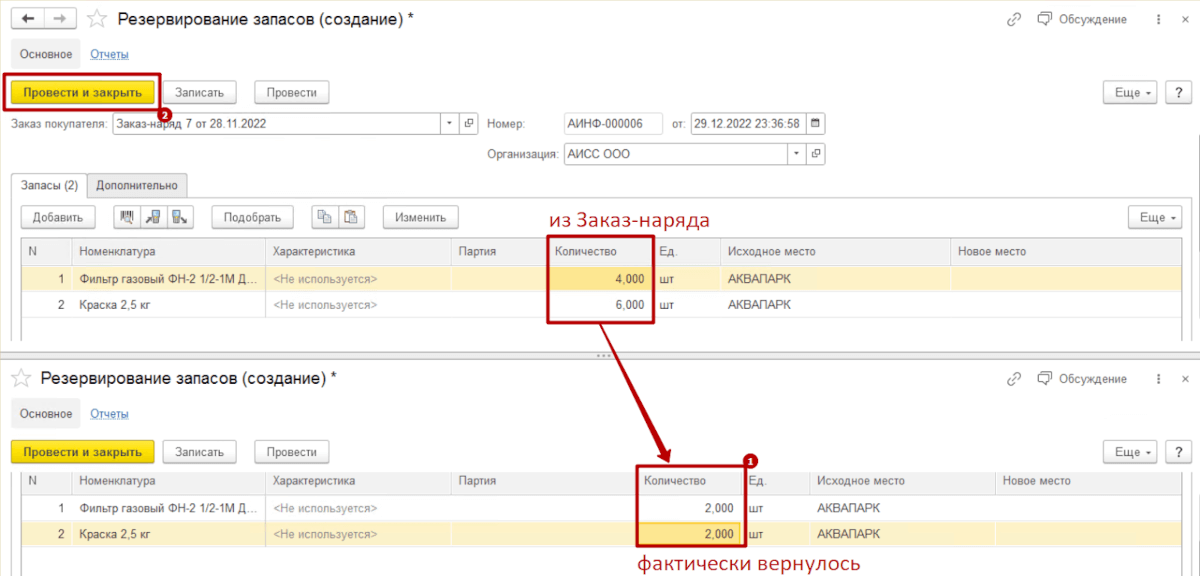Image resolution: width=1200 pixels, height=576 pixels.
Task: Click the paste rows clipboard icon
Action: pos(351,217)
